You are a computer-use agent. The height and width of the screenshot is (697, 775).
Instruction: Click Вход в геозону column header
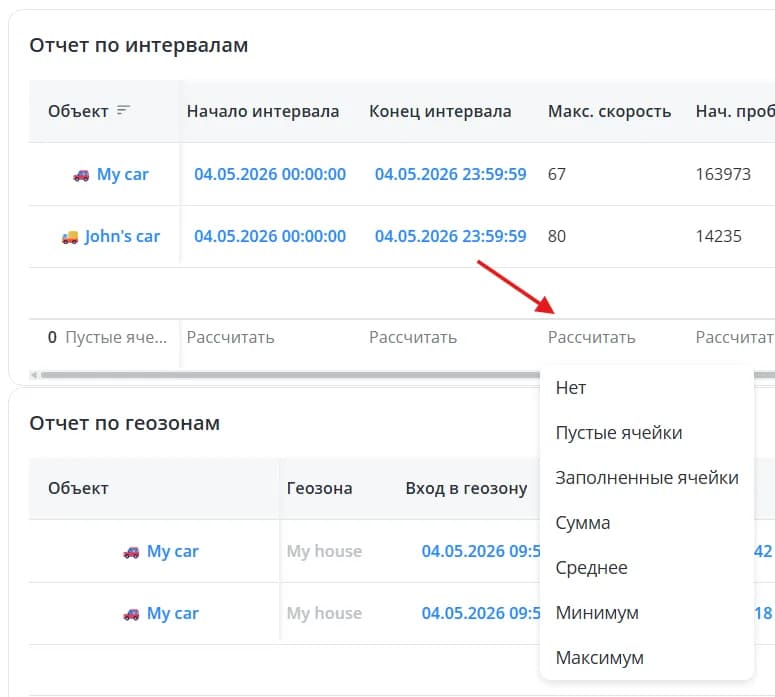(x=467, y=488)
